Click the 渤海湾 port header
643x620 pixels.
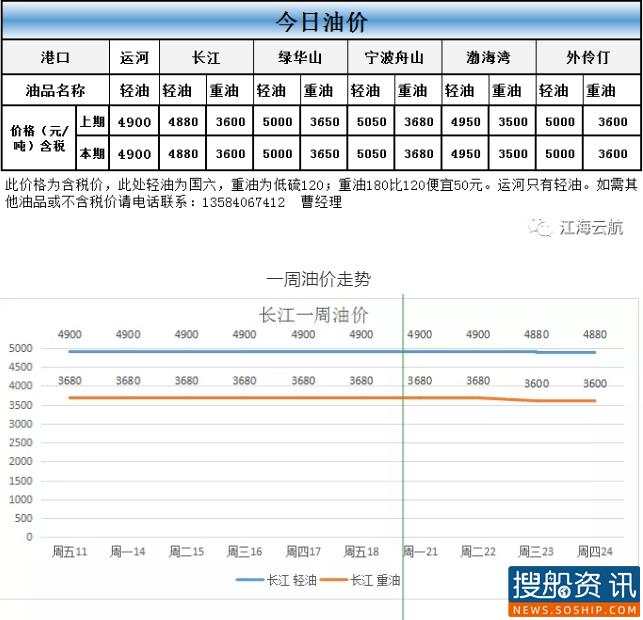(x=488, y=57)
